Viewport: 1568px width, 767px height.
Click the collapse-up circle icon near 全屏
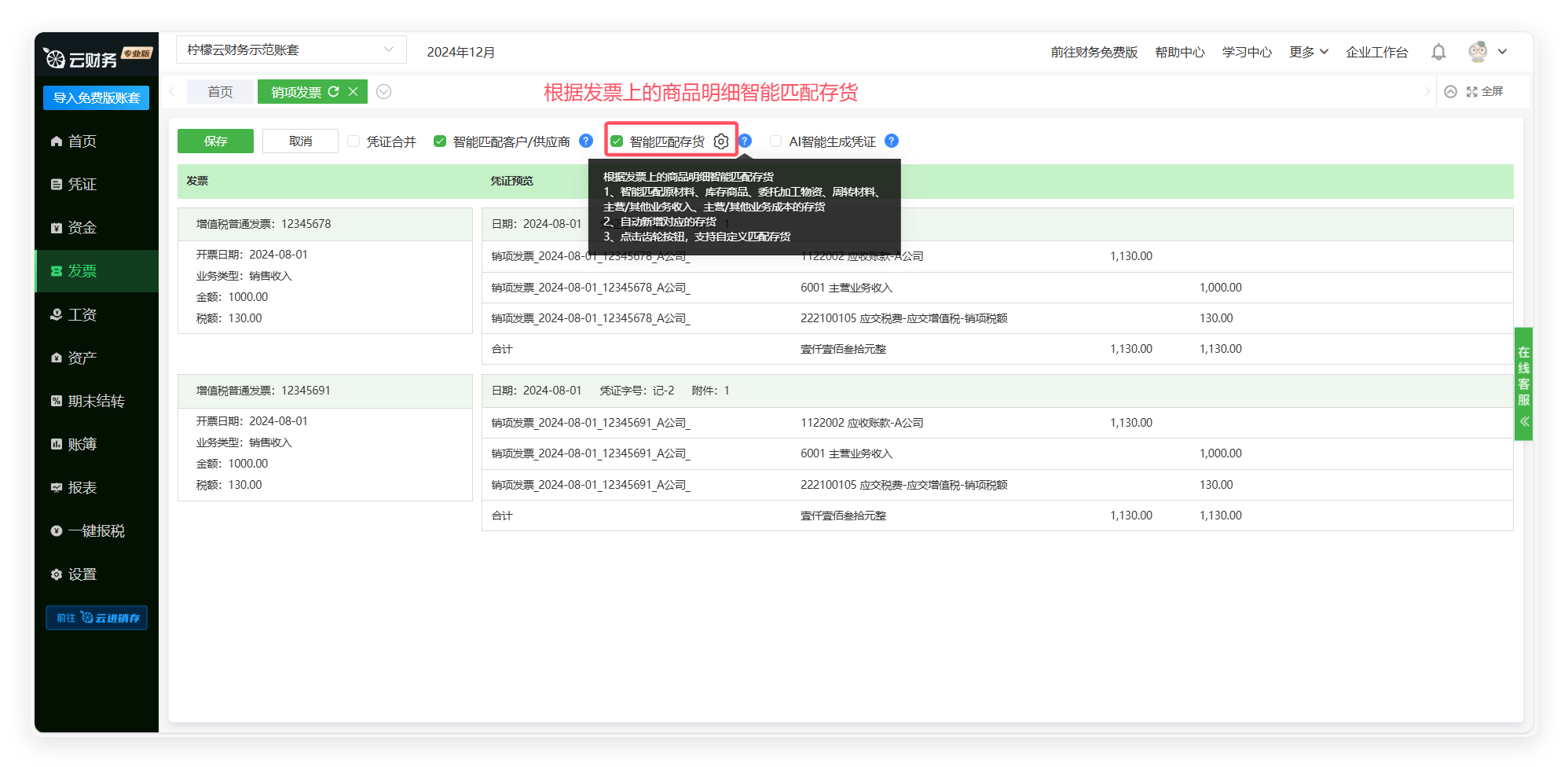(1450, 92)
